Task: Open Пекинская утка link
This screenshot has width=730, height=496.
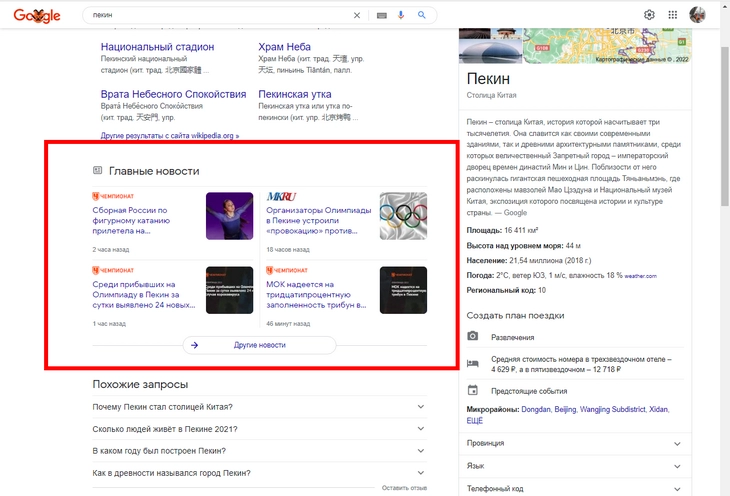Action: tap(295, 94)
